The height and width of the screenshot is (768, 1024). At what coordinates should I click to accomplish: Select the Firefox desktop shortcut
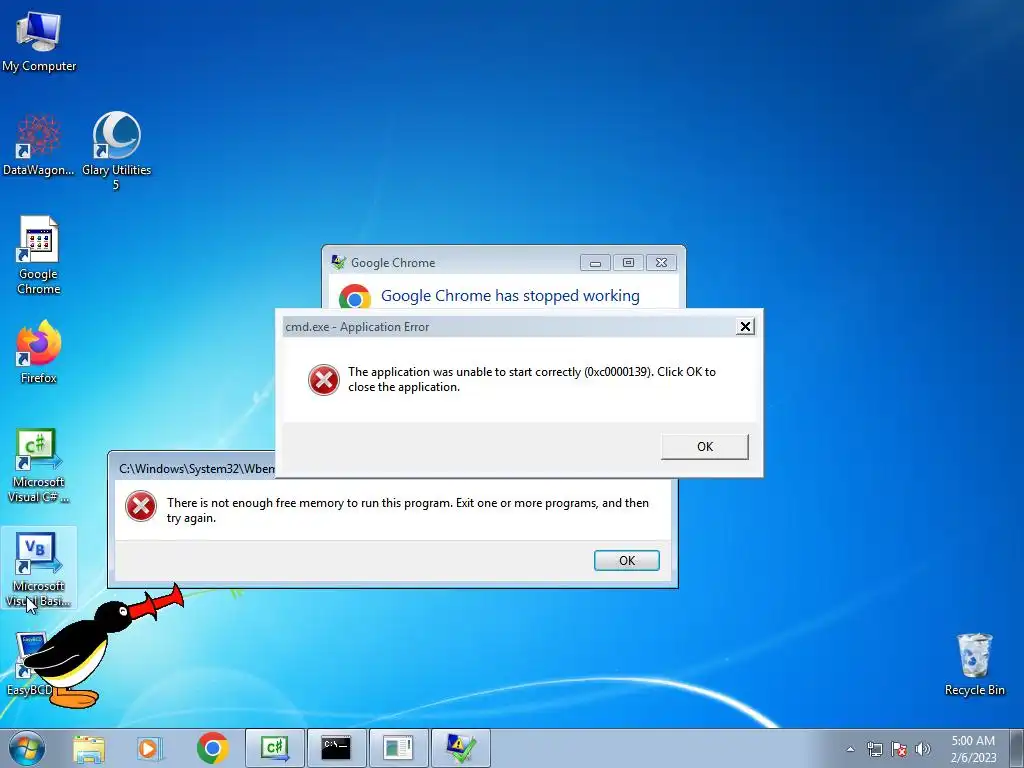(39, 351)
